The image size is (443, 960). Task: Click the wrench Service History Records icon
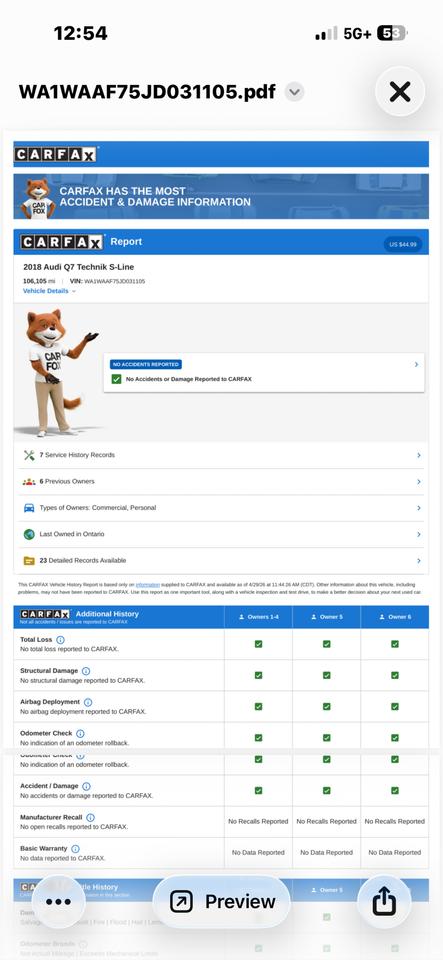pyautogui.click(x=29, y=455)
